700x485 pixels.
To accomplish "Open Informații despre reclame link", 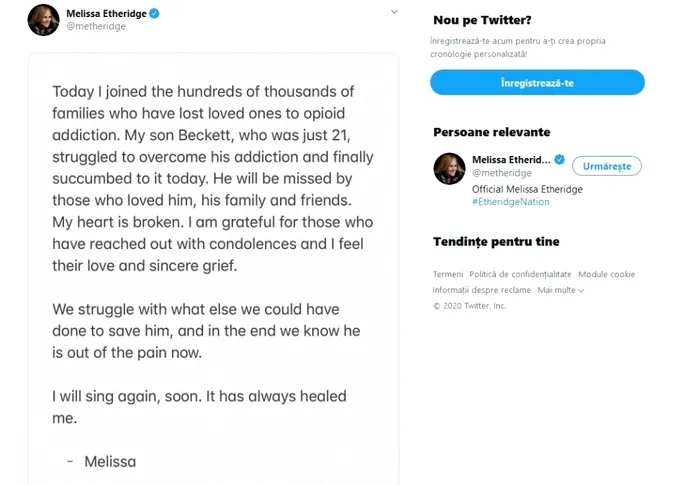I will click(482, 290).
